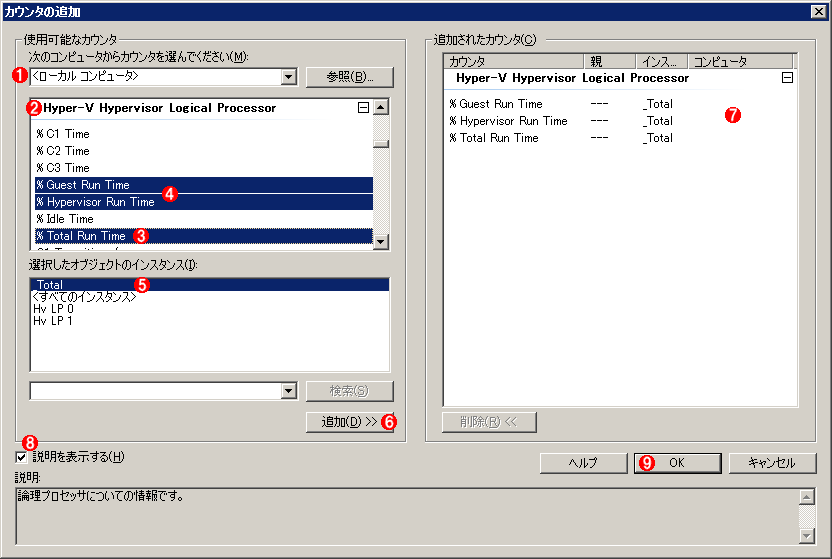
Task: Select the added % Guest Run Time row
Action: [x=620, y=104]
